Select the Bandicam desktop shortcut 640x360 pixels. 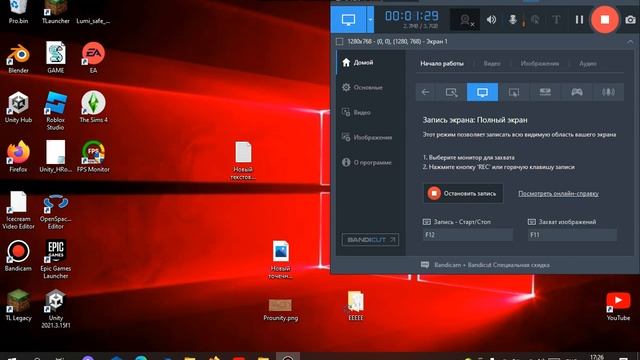(x=18, y=256)
